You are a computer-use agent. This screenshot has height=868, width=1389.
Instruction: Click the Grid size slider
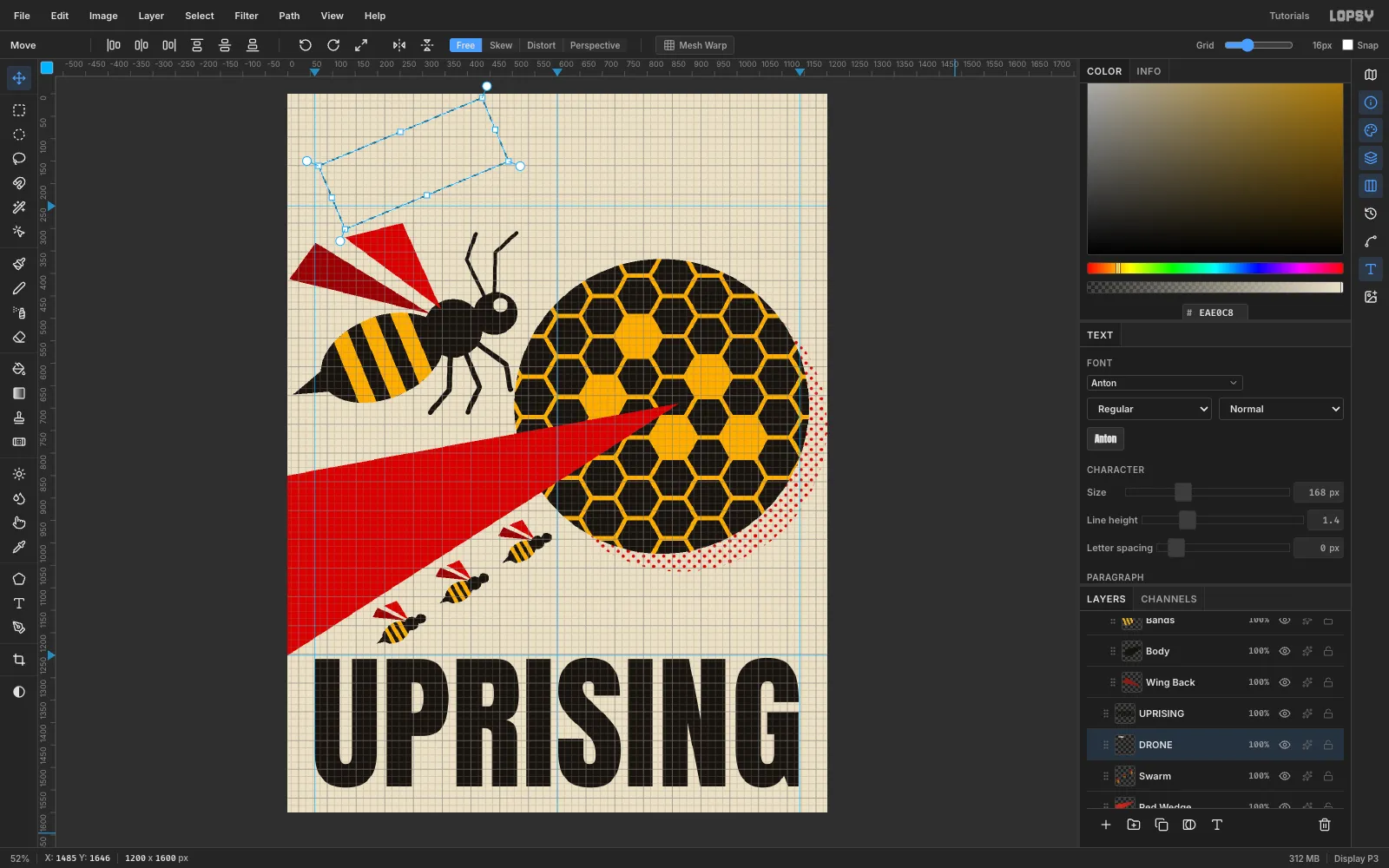click(1259, 45)
